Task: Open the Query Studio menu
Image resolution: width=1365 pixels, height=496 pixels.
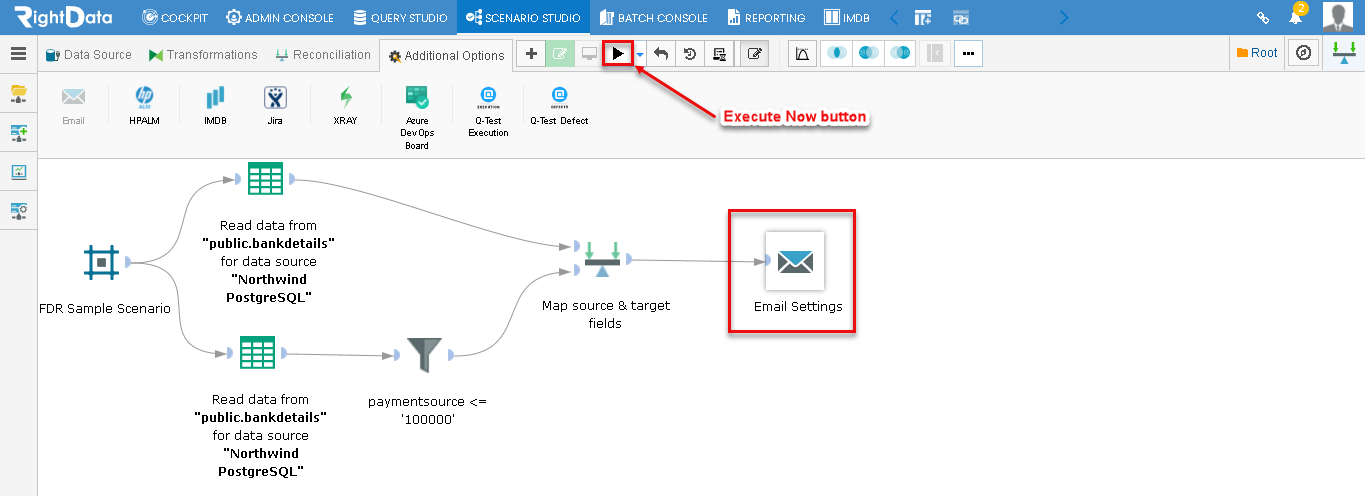Action: click(400, 17)
